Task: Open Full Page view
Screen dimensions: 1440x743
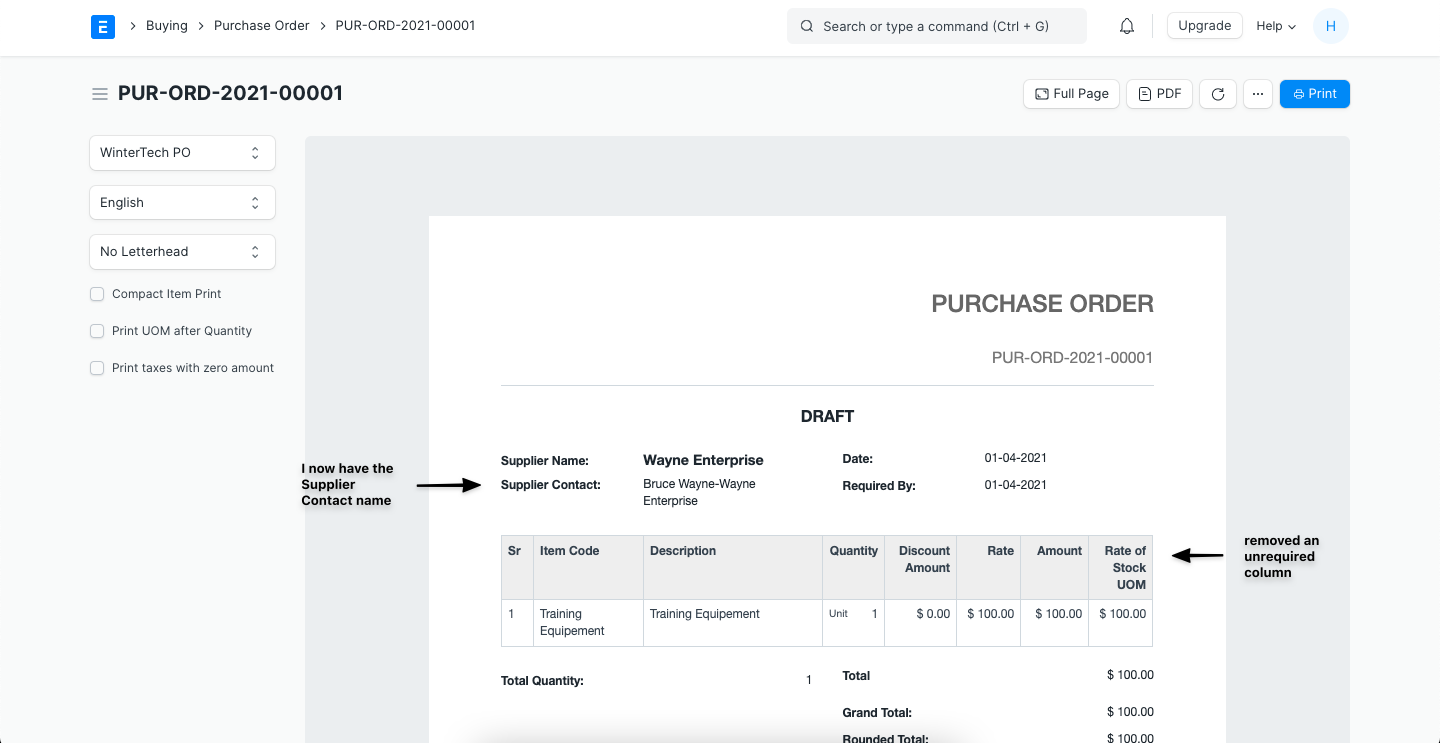Action: (1071, 94)
